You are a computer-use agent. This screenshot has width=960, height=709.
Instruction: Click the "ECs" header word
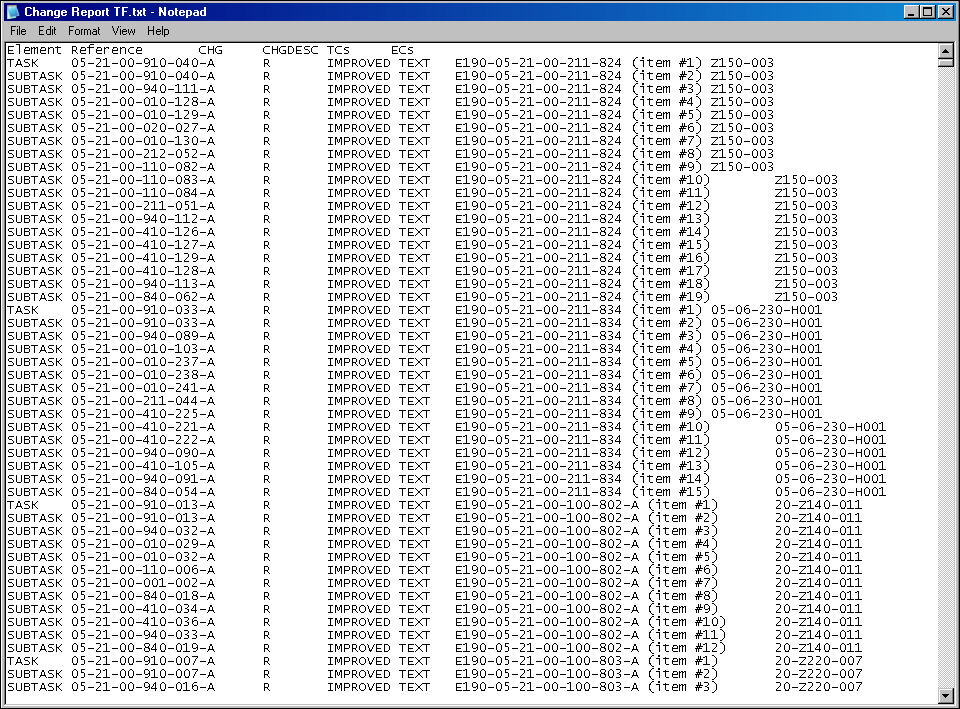402,50
